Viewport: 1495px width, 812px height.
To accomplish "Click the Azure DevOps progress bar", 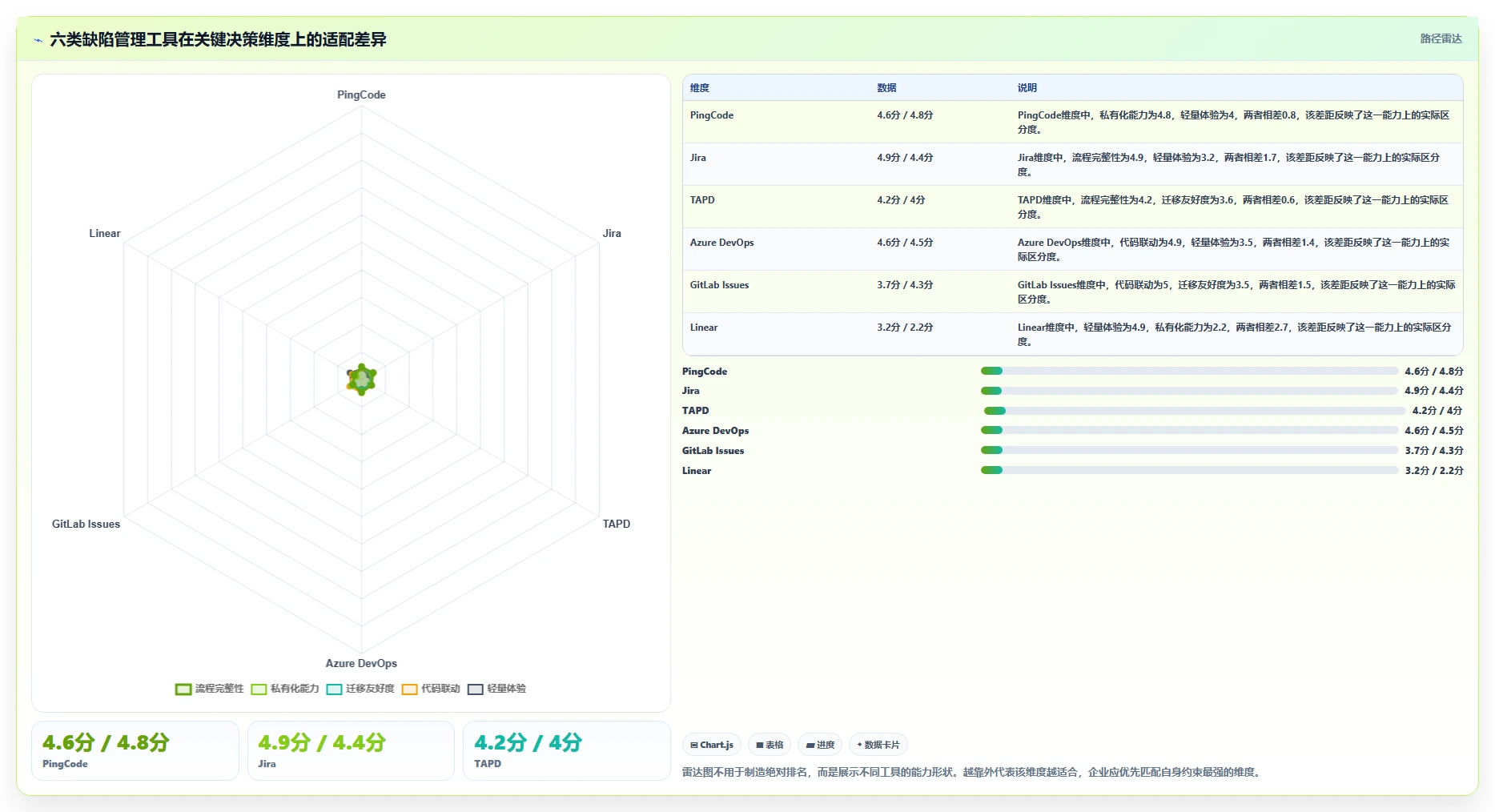I will pos(1189,431).
